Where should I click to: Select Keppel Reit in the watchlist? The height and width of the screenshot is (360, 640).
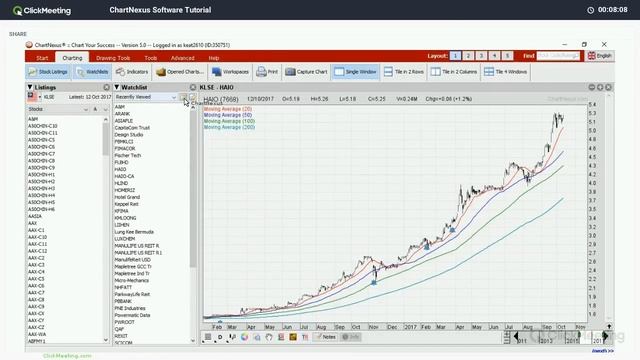click(127, 204)
